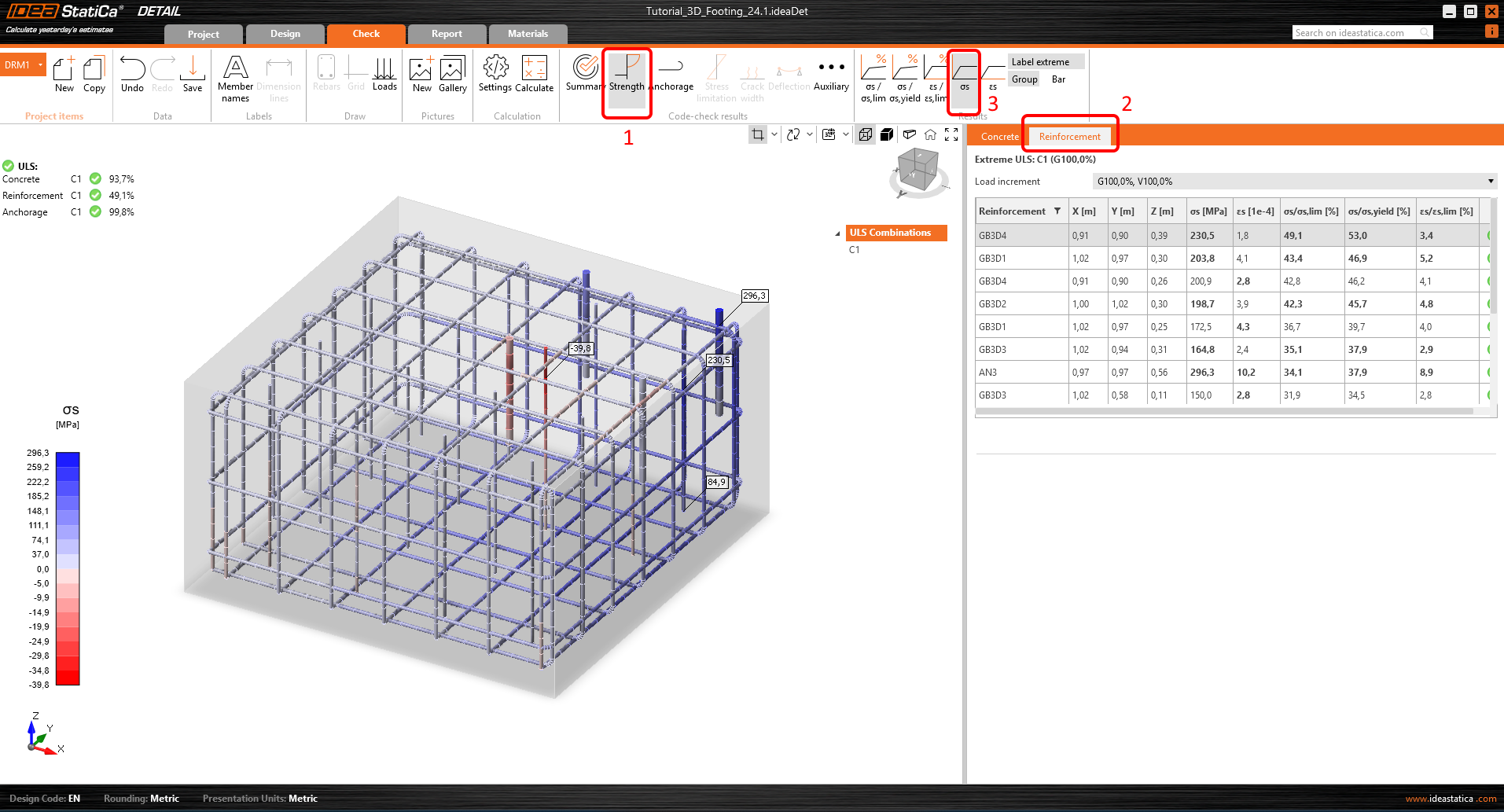1504x812 pixels.
Task: Toggle Loads display in Draw group
Action: click(384, 75)
